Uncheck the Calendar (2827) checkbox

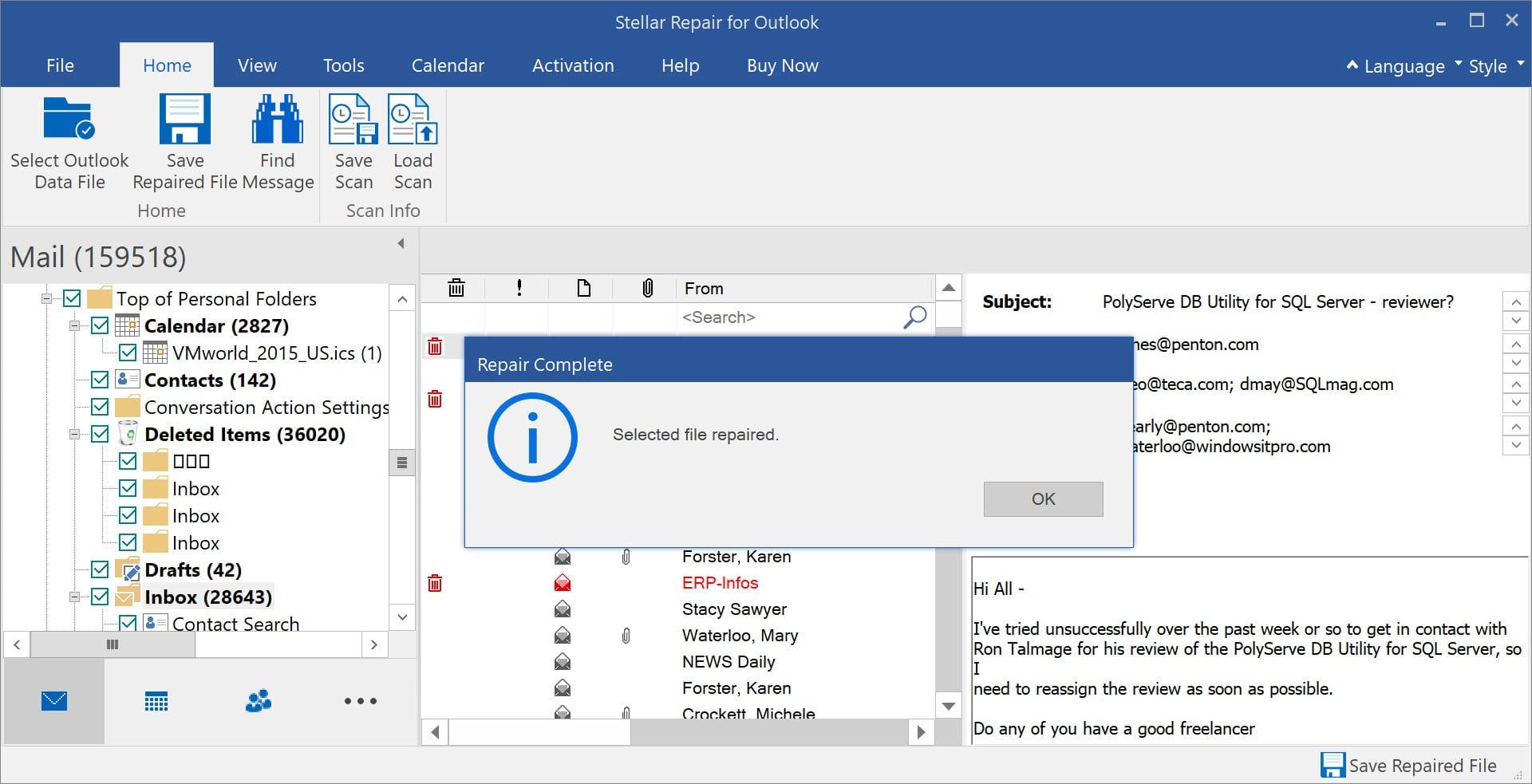pyautogui.click(x=100, y=325)
